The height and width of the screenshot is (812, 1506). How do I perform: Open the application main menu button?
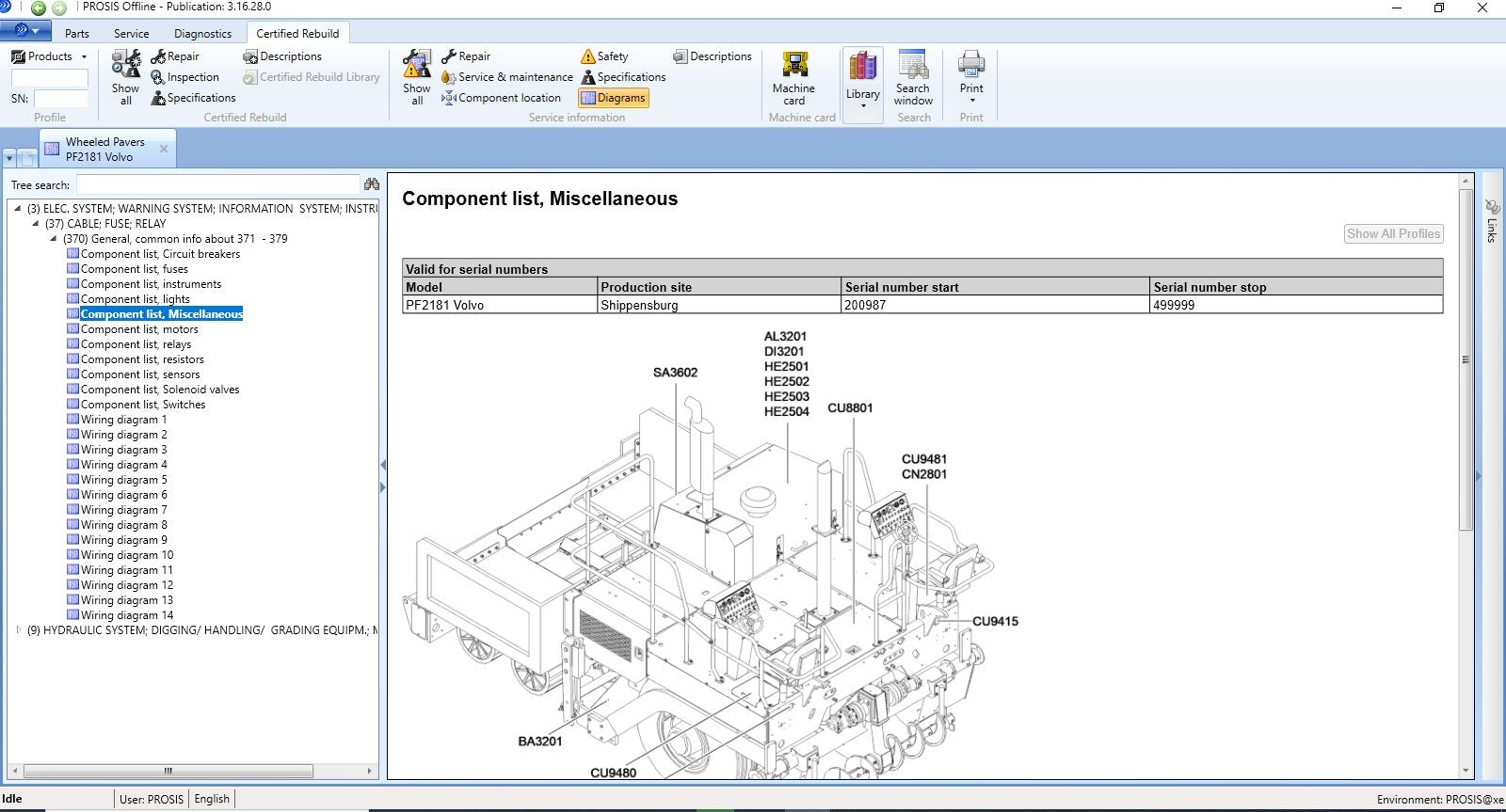pos(25,30)
